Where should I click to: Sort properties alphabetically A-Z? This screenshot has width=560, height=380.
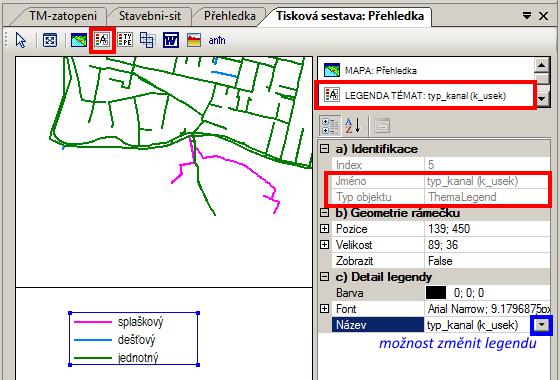[352, 126]
